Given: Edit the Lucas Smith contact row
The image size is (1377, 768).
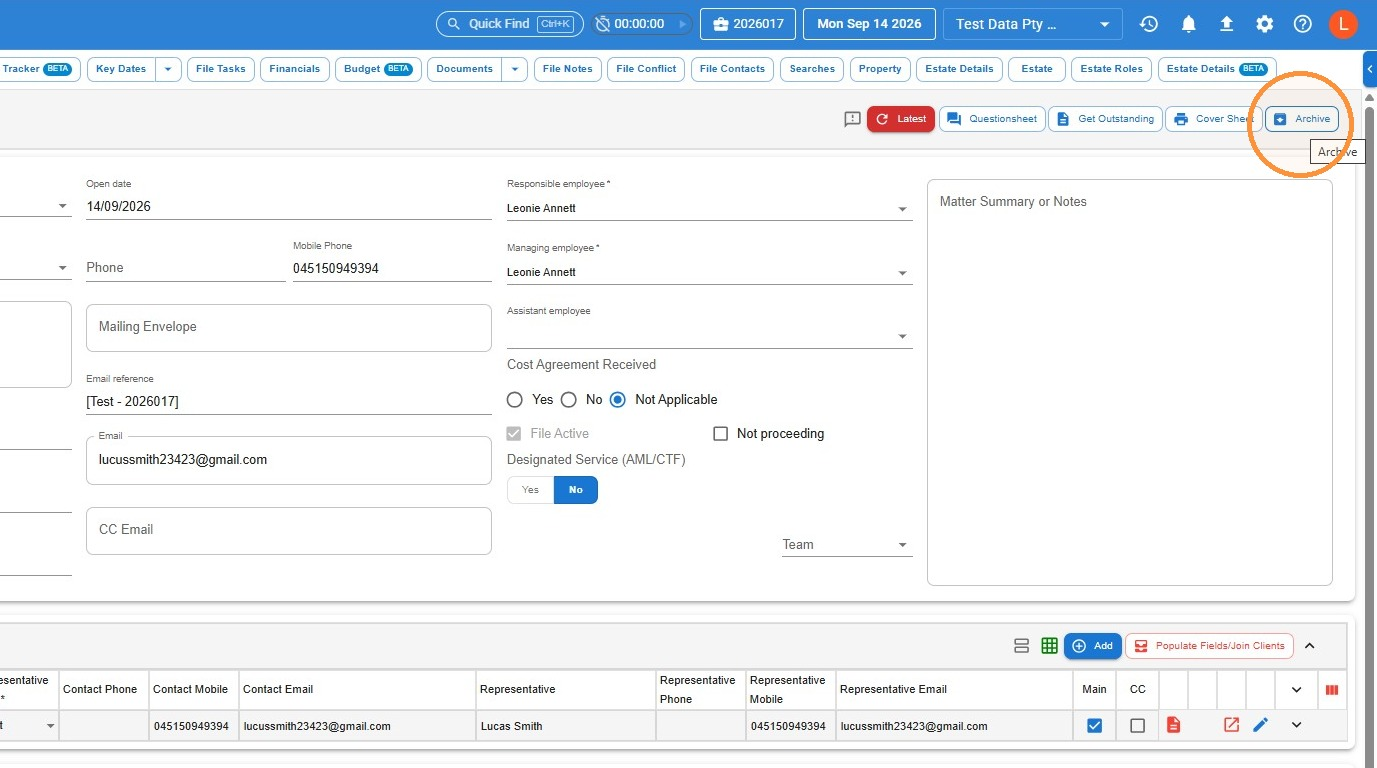Looking at the screenshot, I should point(1260,725).
